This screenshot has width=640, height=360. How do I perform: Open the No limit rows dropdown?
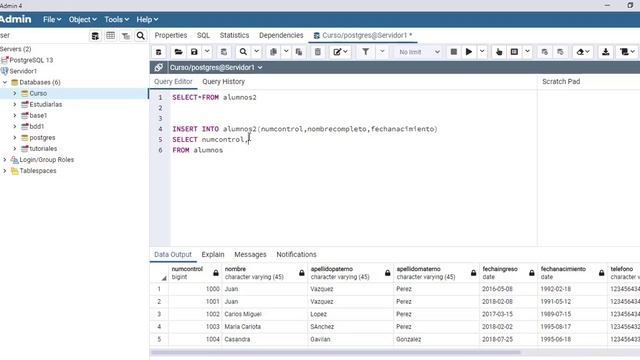coord(419,52)
